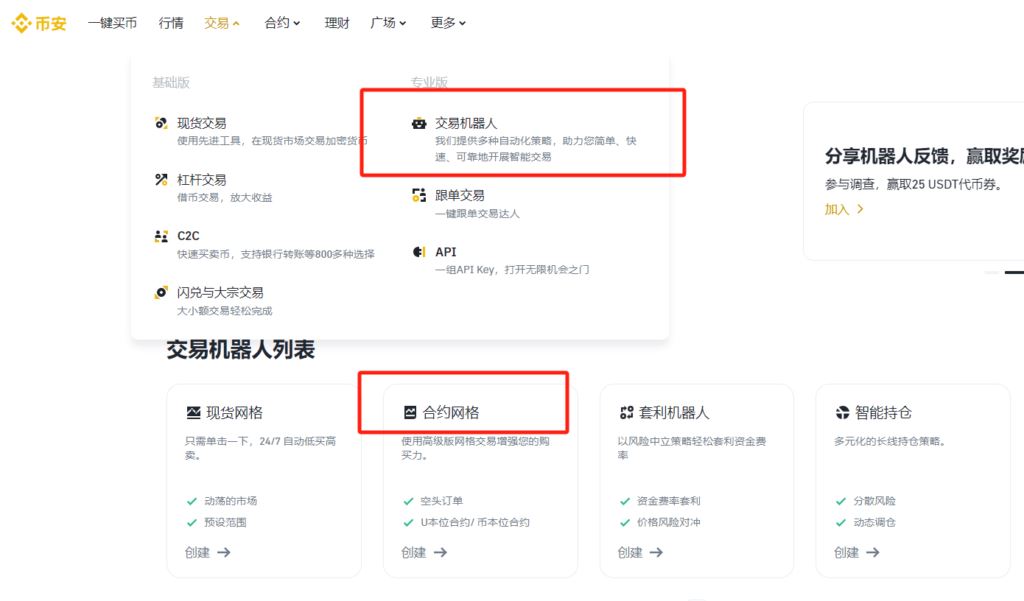
Task: Click 创建 under 套利机器人 card
Action: (x=640, y=553)
